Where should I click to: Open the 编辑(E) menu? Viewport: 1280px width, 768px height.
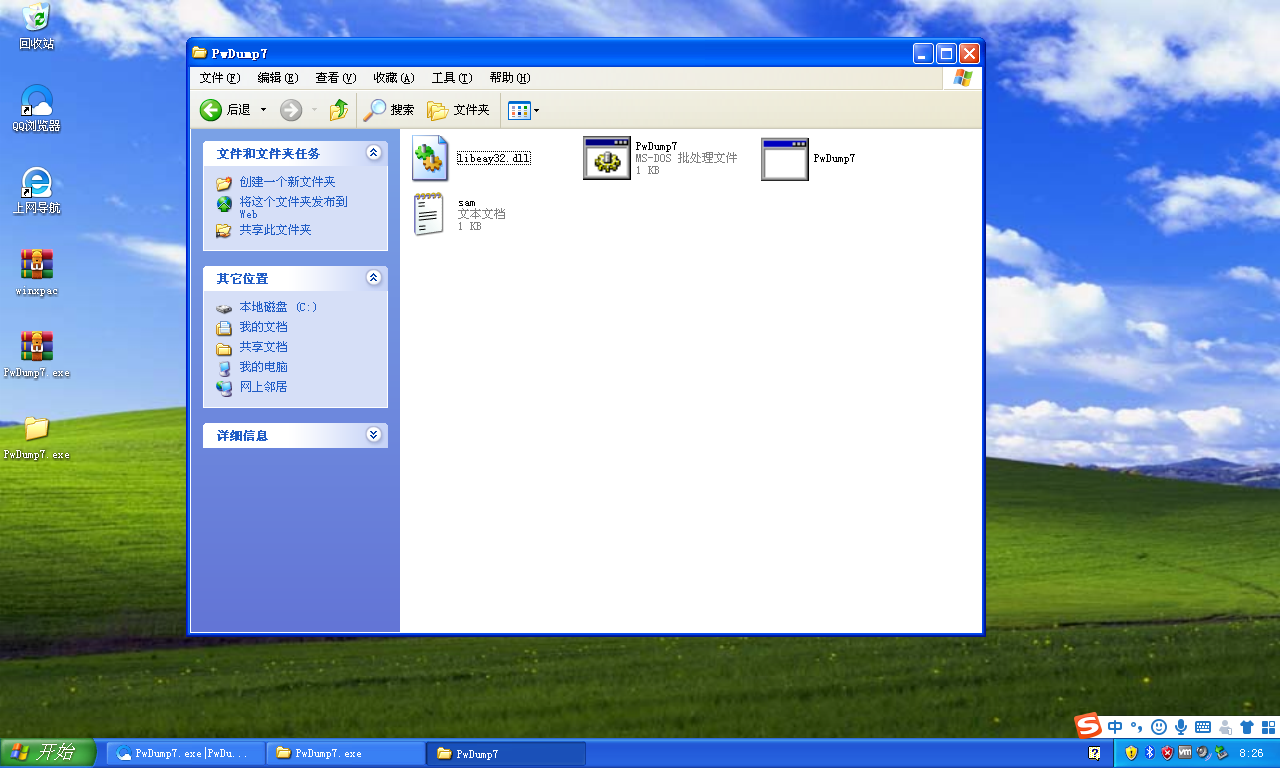(278, 78)
